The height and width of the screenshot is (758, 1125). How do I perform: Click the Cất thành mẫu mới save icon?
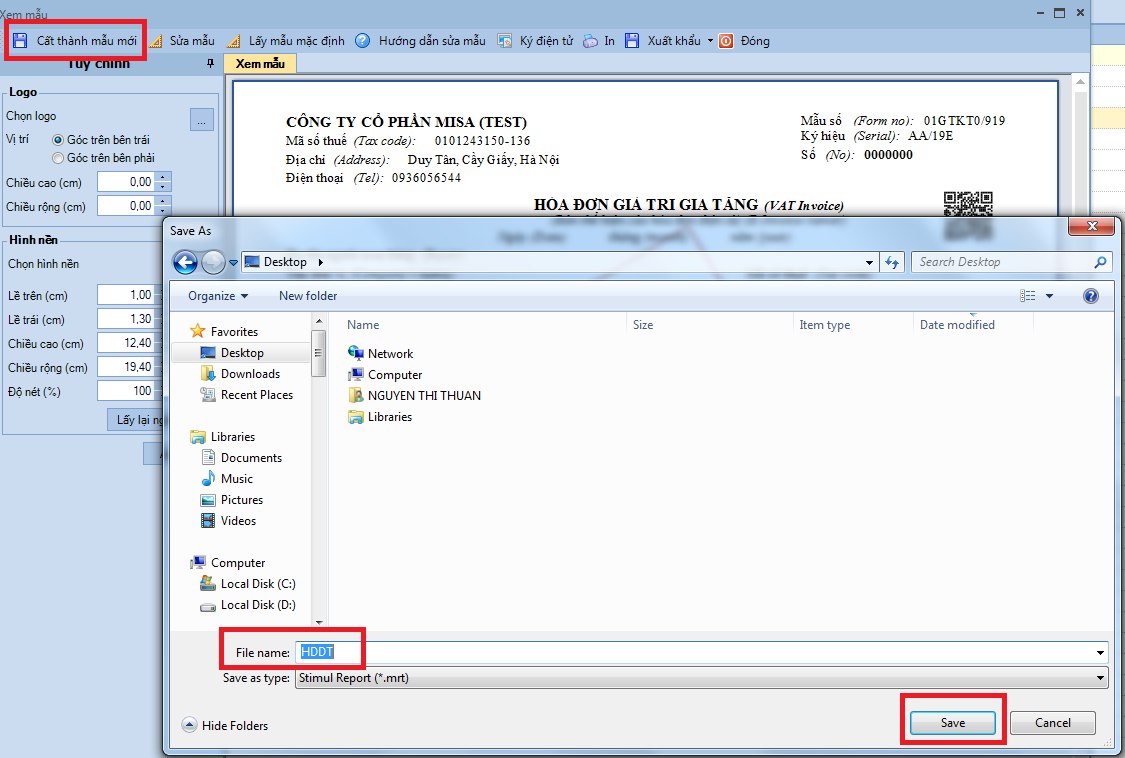tap(20, 41)
